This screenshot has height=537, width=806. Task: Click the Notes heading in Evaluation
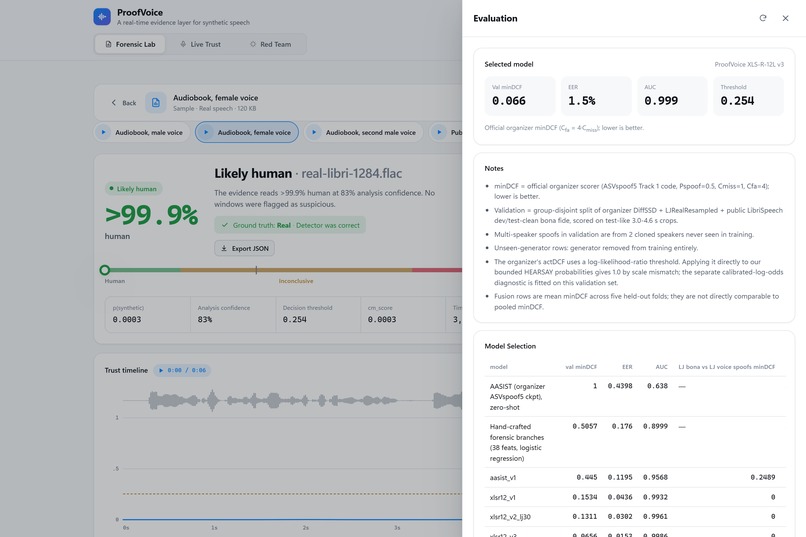(494, 169)
